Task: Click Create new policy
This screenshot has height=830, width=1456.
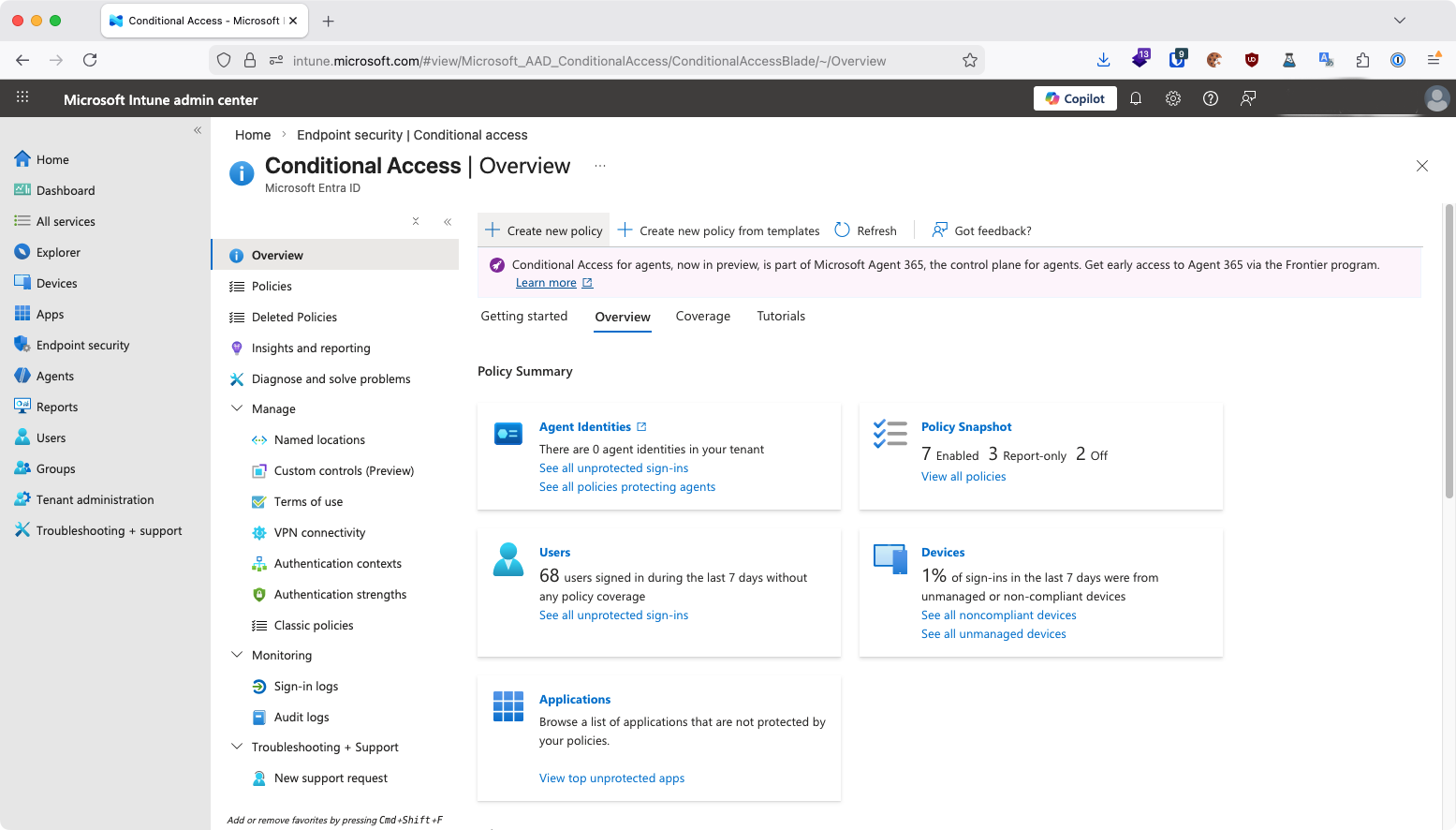Action: (544, 230)
